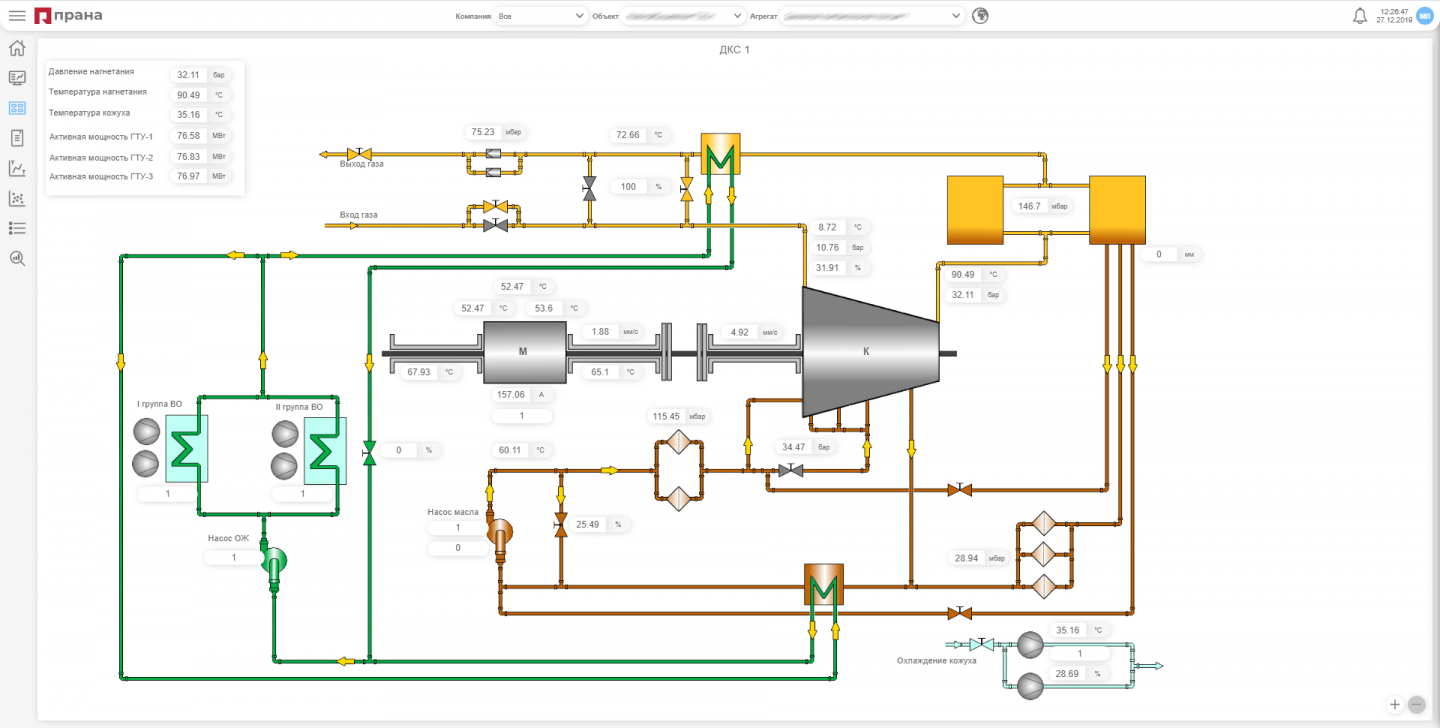Click Активная мощность ГТУ-2 value 76.83
This screenshot has width=1440, height=728.
[188, 157]
